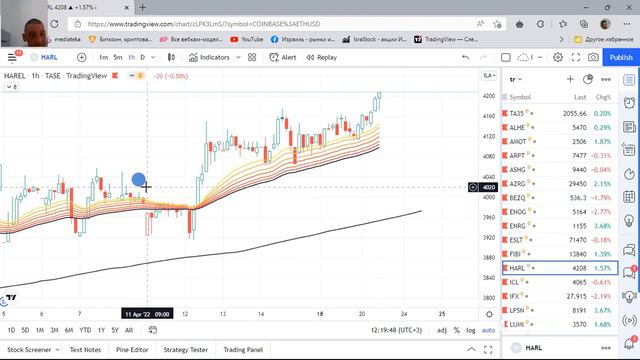
Task: Open the time axis settings gear
Action: click(x=489, y=314)
